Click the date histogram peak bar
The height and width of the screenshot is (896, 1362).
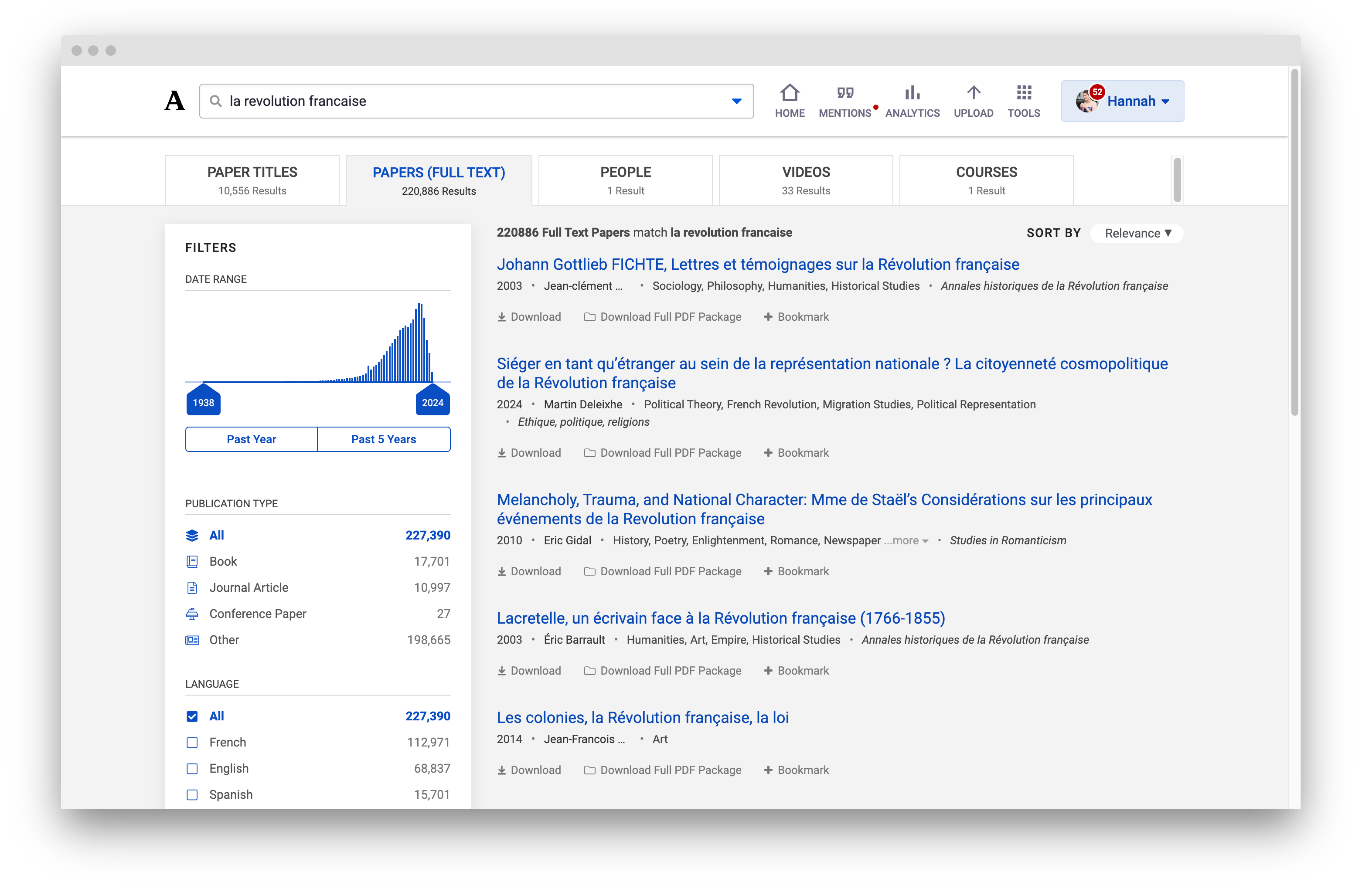[419, 342]
